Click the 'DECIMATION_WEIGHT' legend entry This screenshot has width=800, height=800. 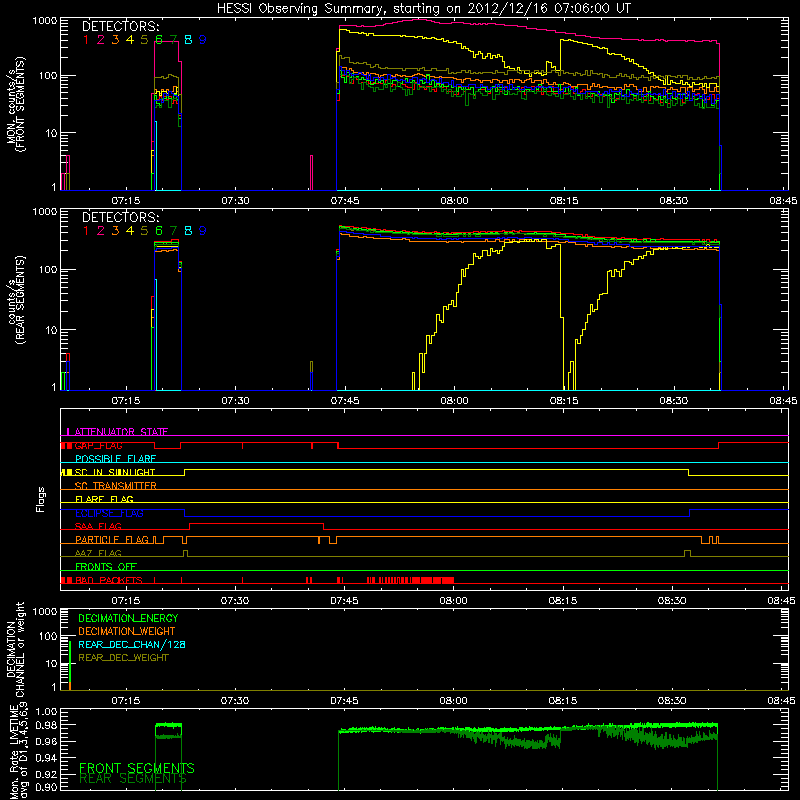coord(127,632)
